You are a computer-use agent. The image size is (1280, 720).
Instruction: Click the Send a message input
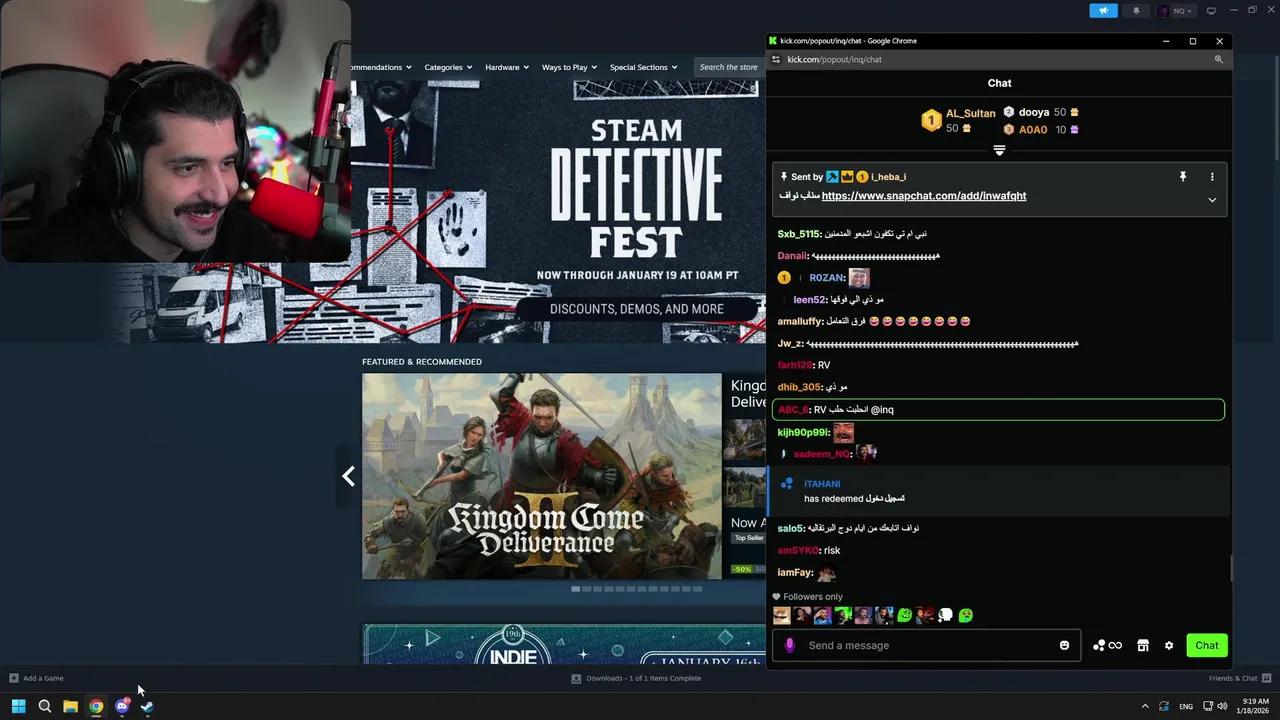pyautogui.click(x=928, y=645)
